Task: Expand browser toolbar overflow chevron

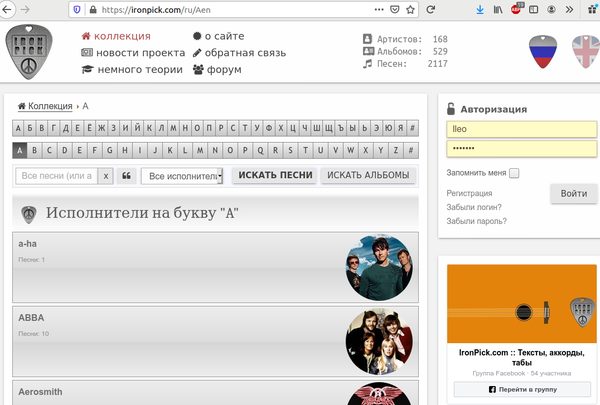Action: click(x=569, y=10)
